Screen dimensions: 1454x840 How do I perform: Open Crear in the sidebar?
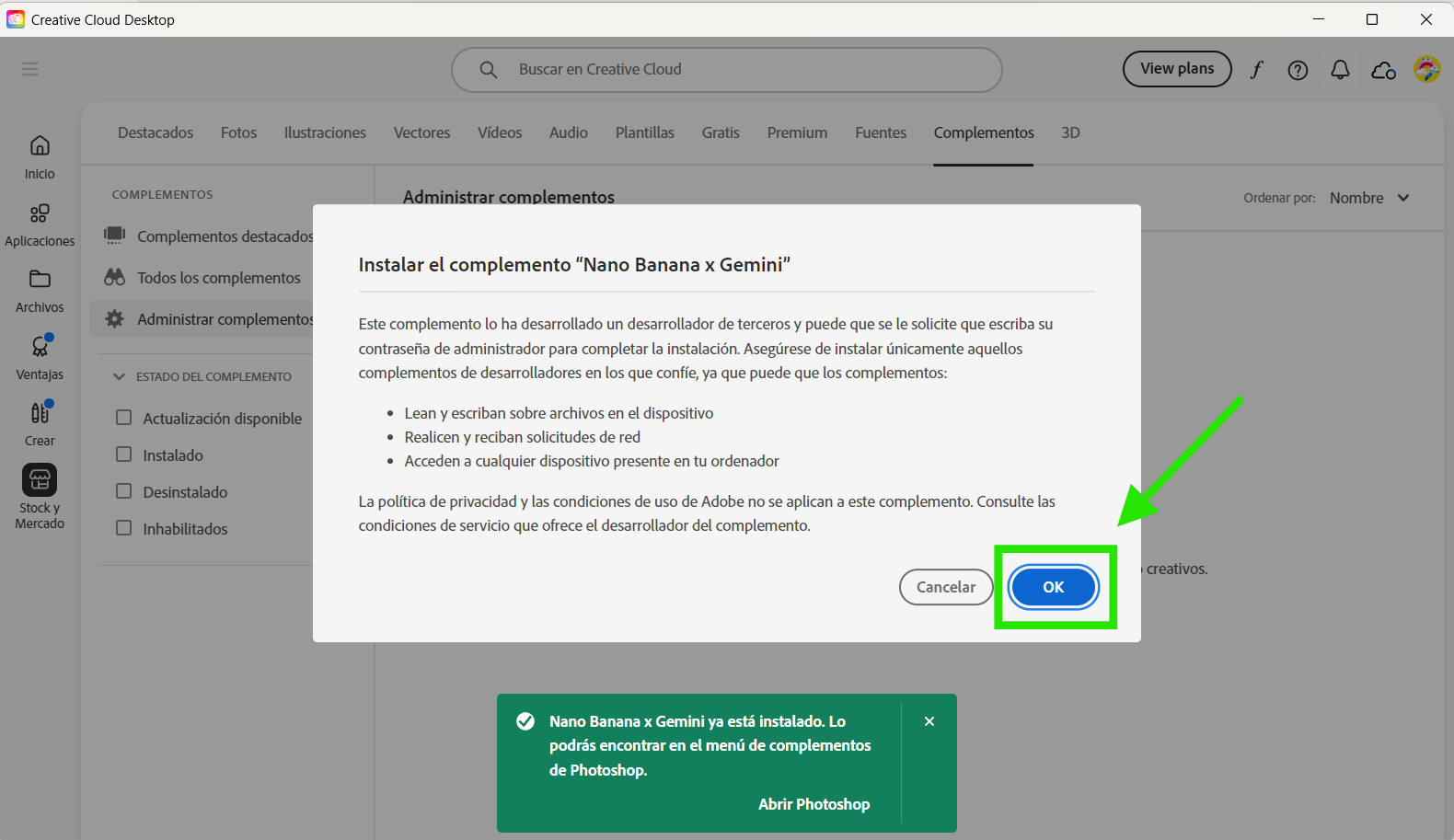click(40, 424)
